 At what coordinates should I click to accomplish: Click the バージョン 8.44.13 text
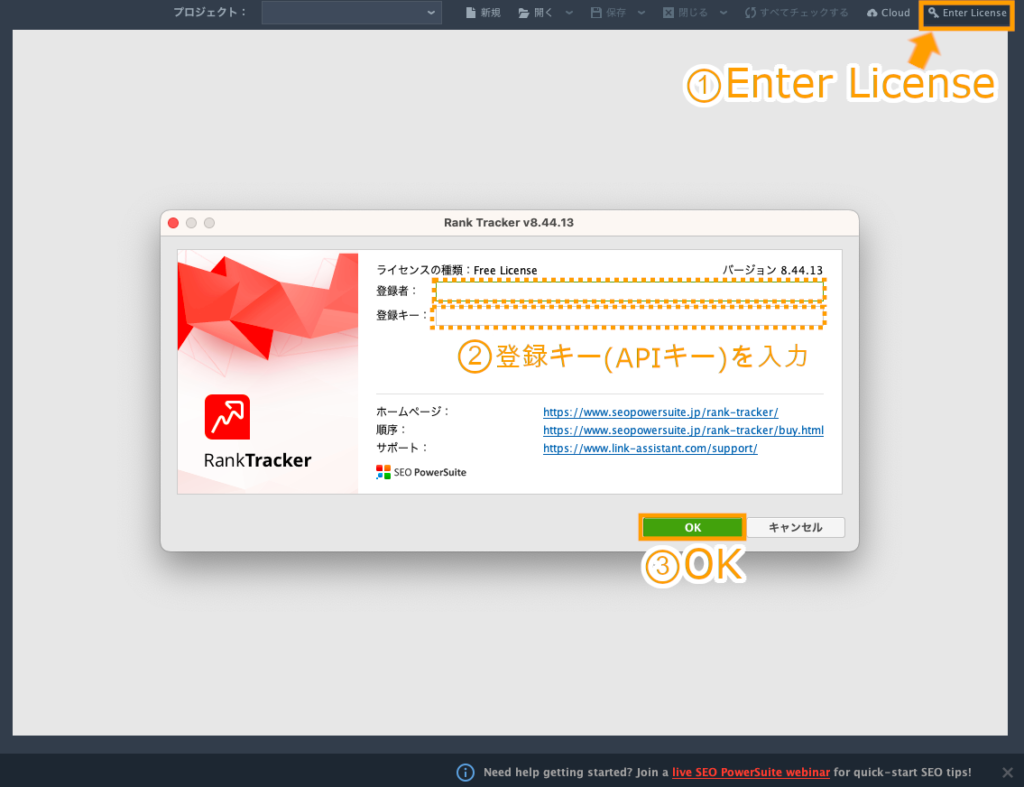coord(773,270)
